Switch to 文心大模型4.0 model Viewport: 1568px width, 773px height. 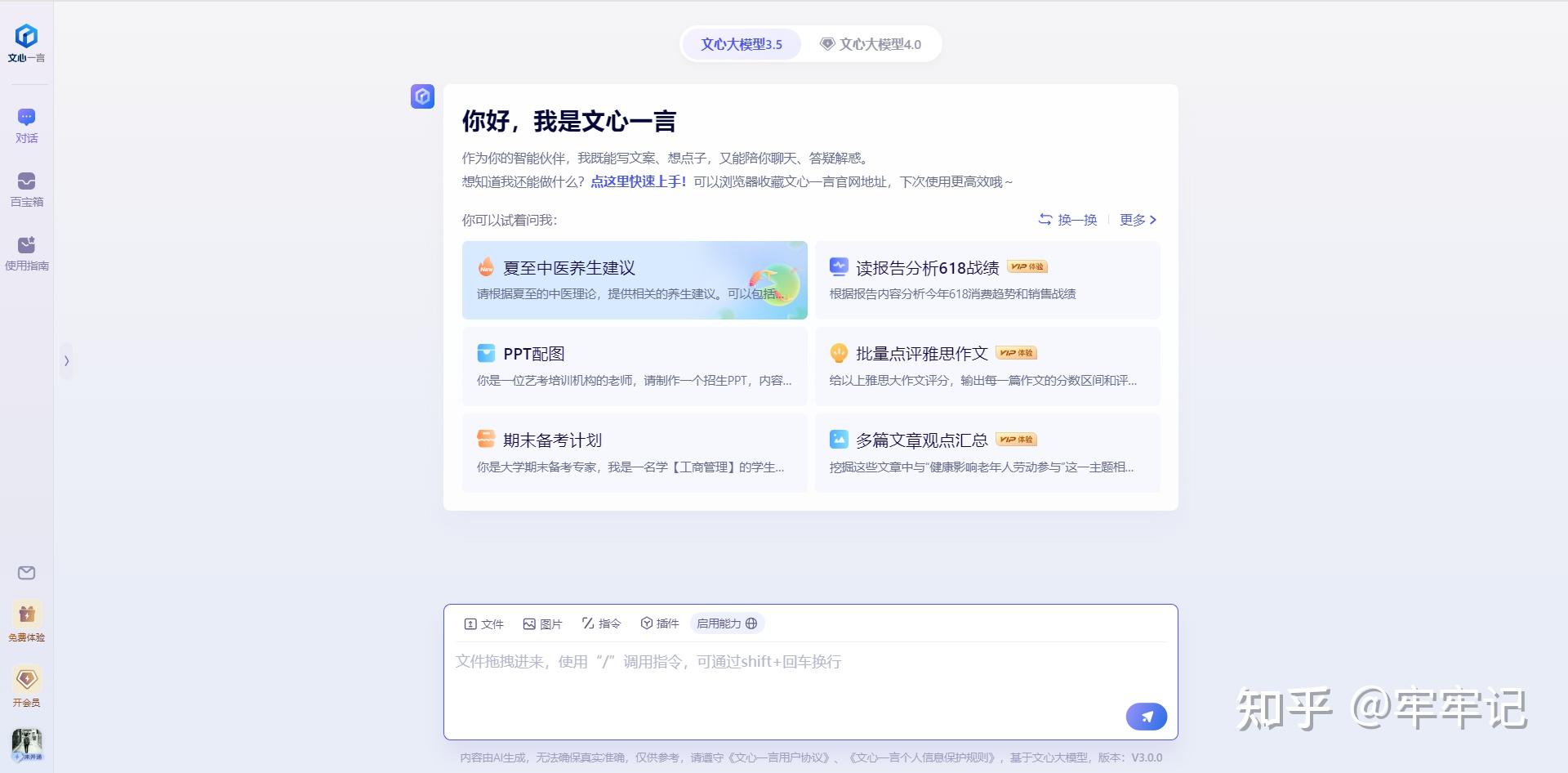(x=871, y=44)
